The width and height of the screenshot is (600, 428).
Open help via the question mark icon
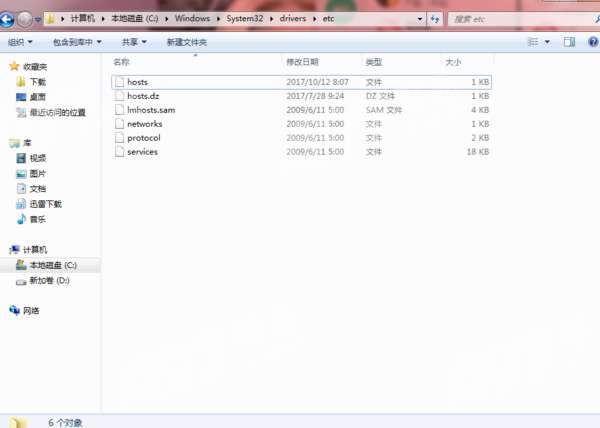(x=593, y=42)
